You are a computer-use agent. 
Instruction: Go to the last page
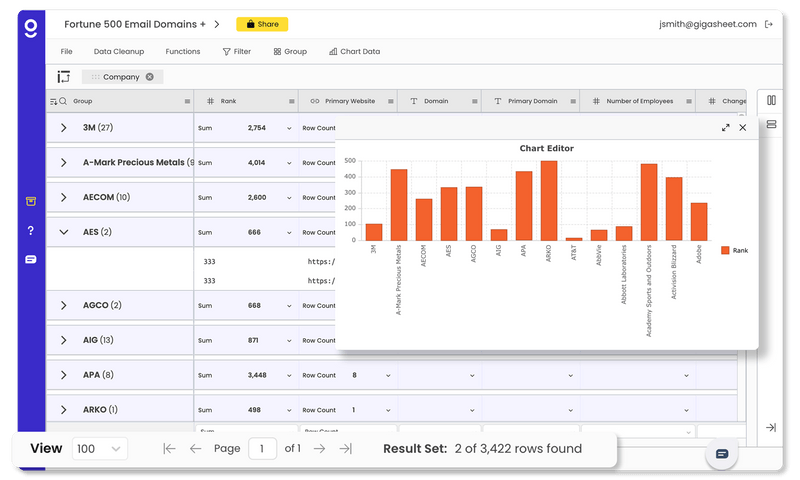(345, 448)
